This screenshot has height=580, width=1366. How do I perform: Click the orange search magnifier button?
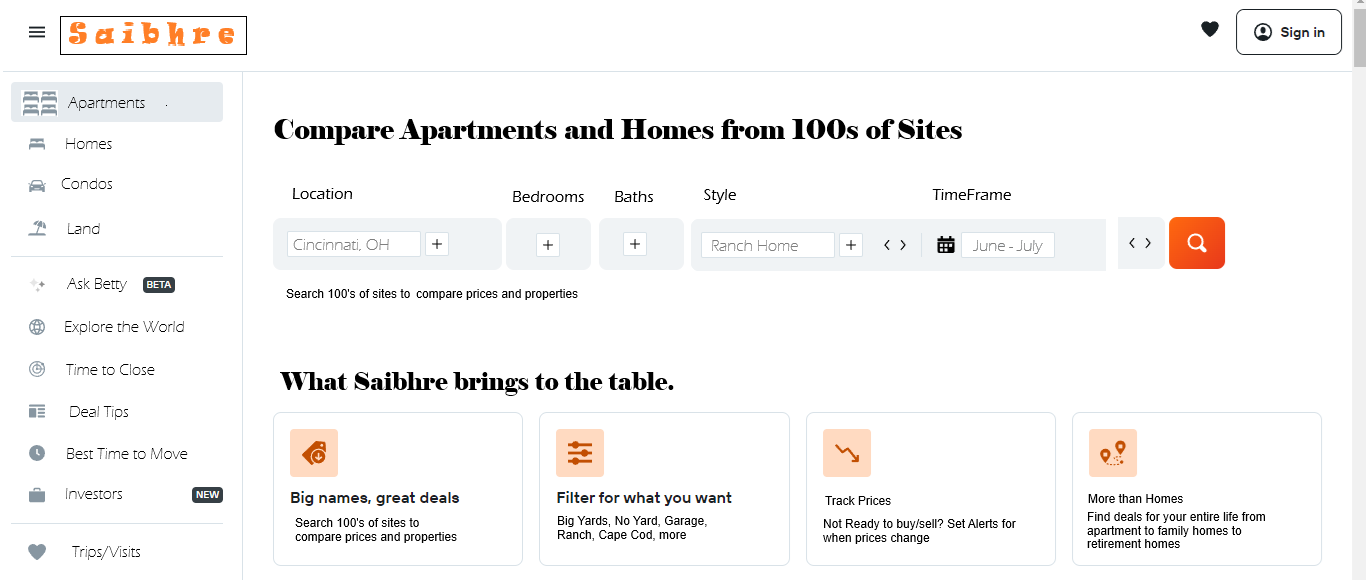pyautogui.click(x=1197, y=243)
